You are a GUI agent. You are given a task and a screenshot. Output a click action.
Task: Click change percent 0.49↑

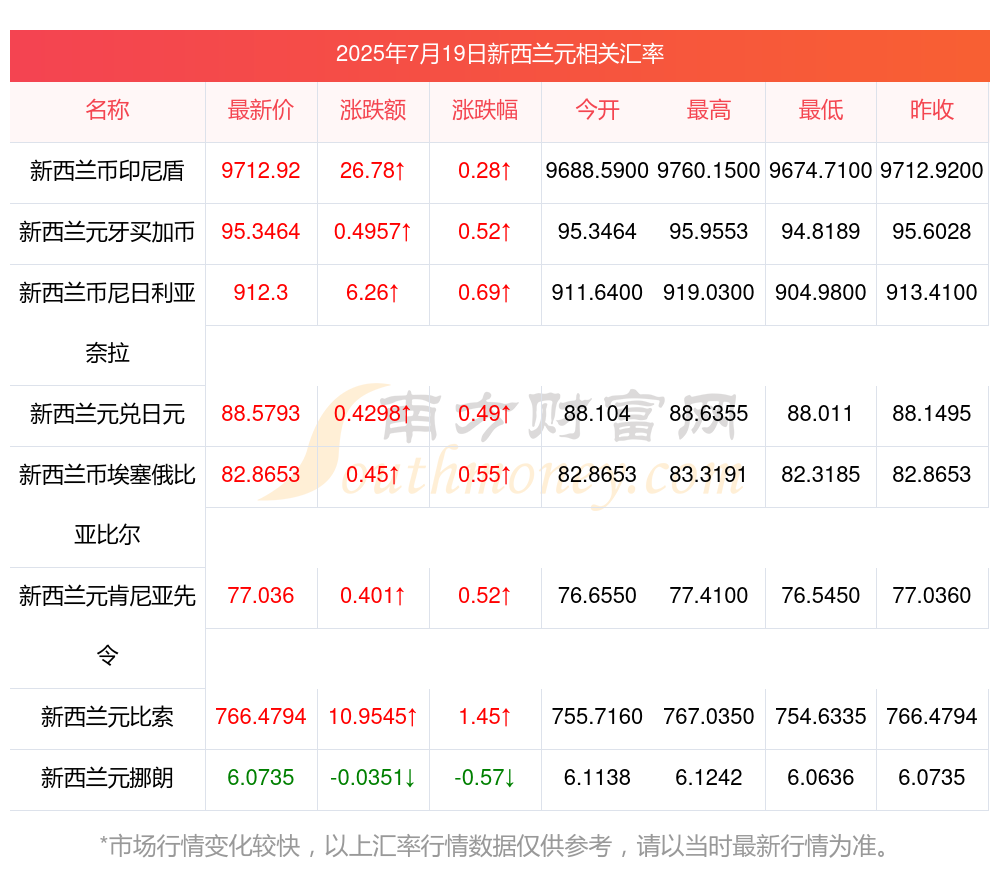point(485,414)
